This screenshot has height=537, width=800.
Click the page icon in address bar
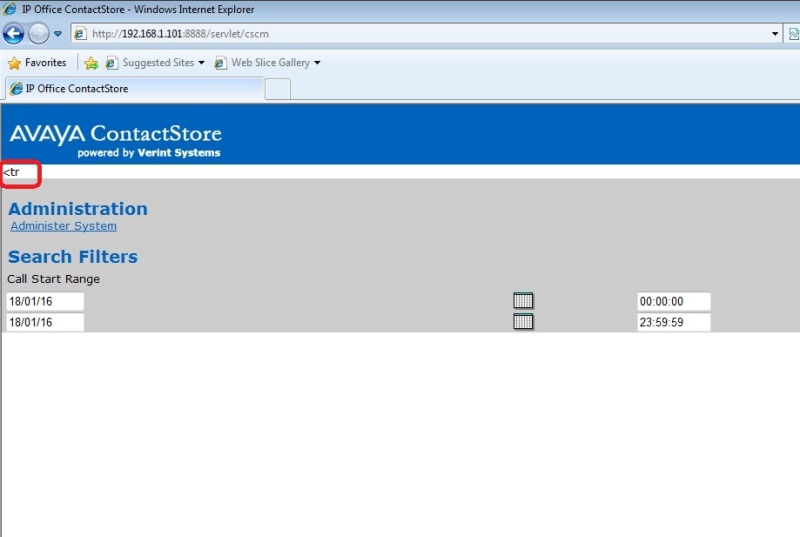coord(80,34)
